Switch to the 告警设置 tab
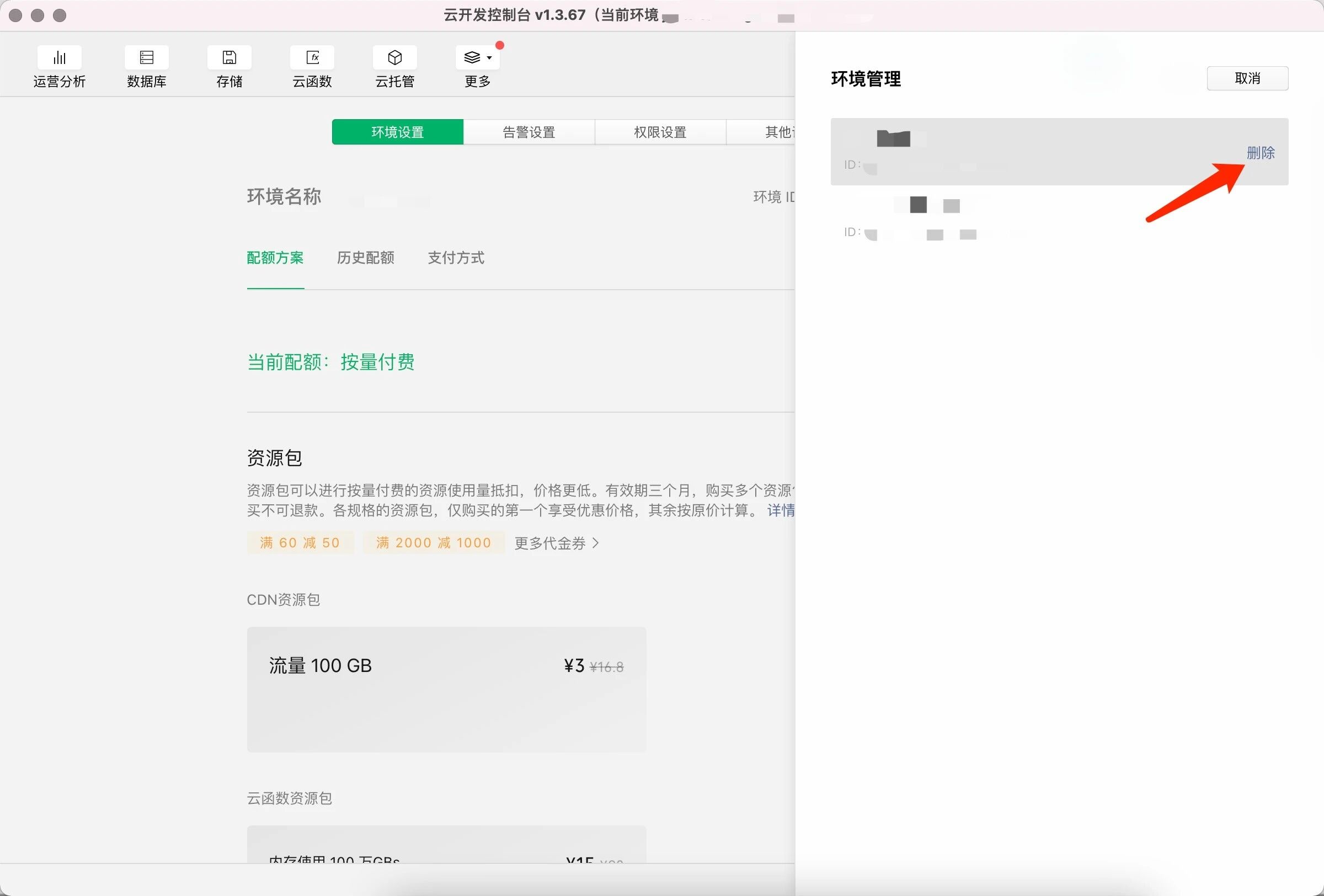1324x896 pixels. [528, 132]
